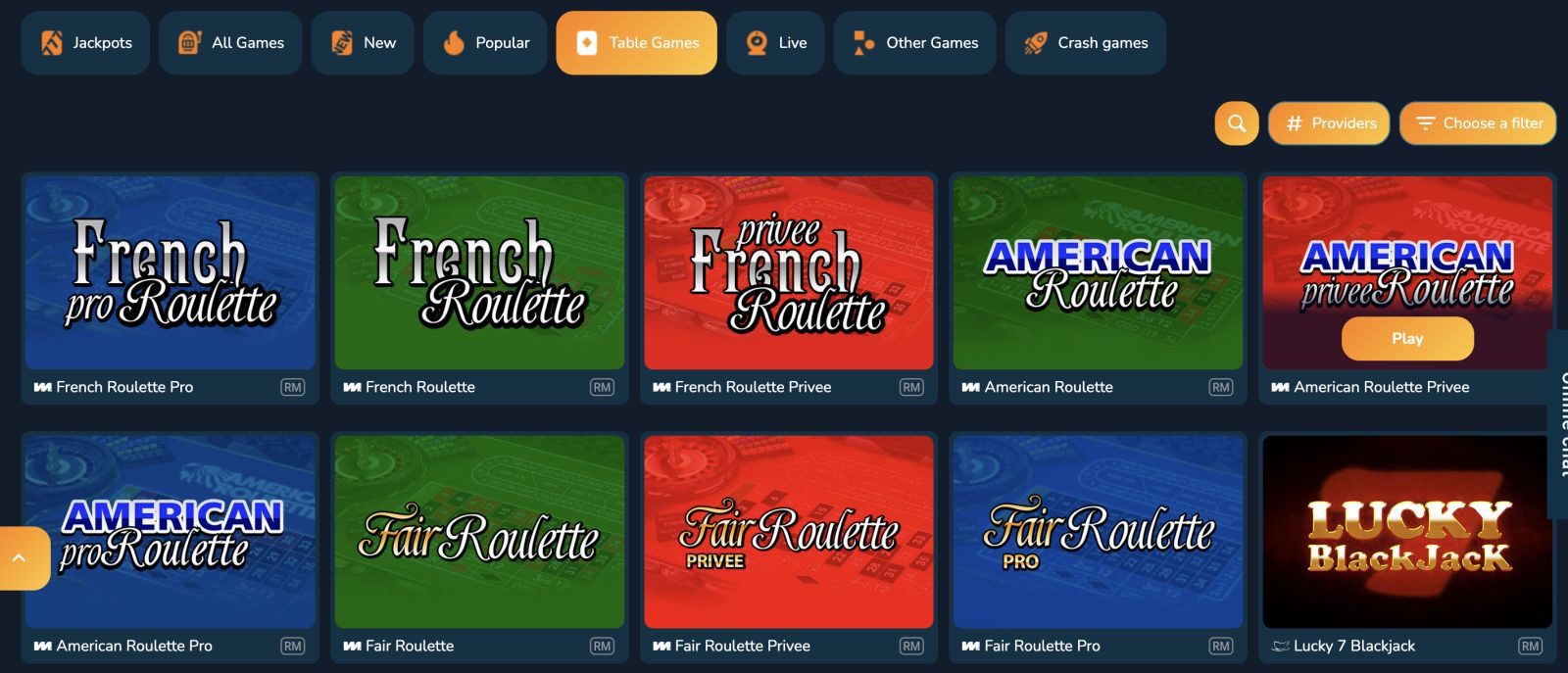Click the 'French Roulette Privee' title text

pyautogui.click(x=753, y=388)
